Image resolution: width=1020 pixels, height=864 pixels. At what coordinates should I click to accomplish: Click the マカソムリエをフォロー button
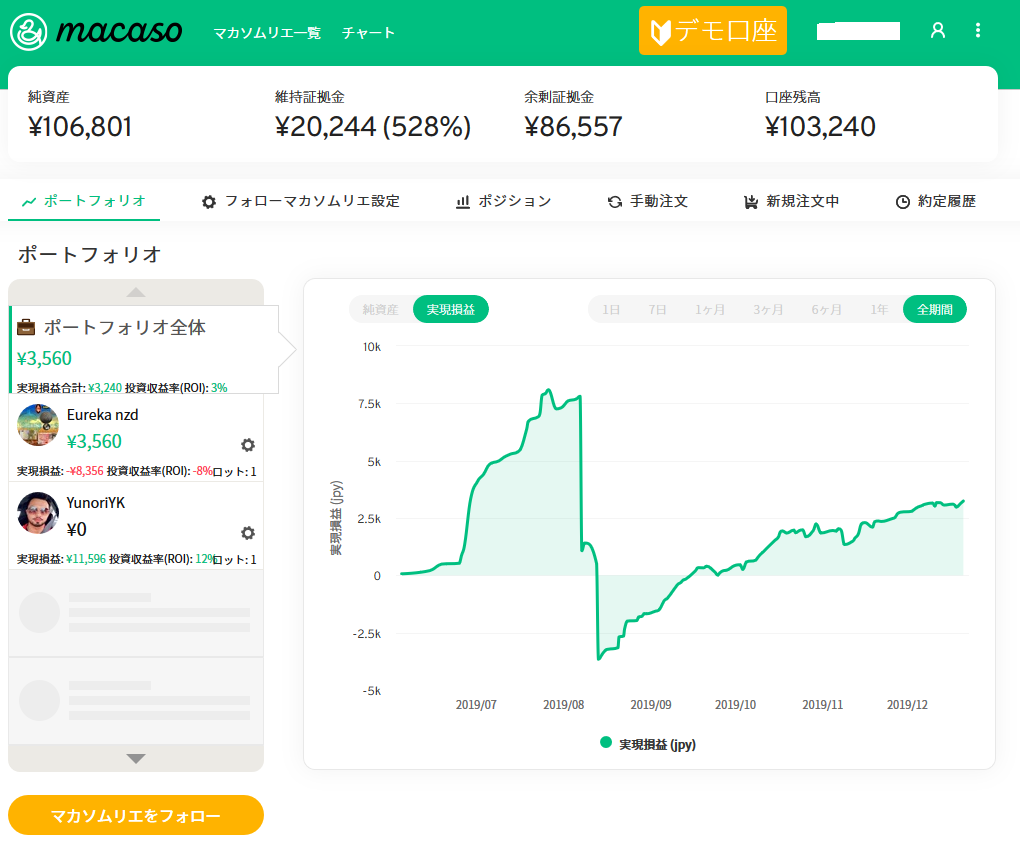pos(136,815)
